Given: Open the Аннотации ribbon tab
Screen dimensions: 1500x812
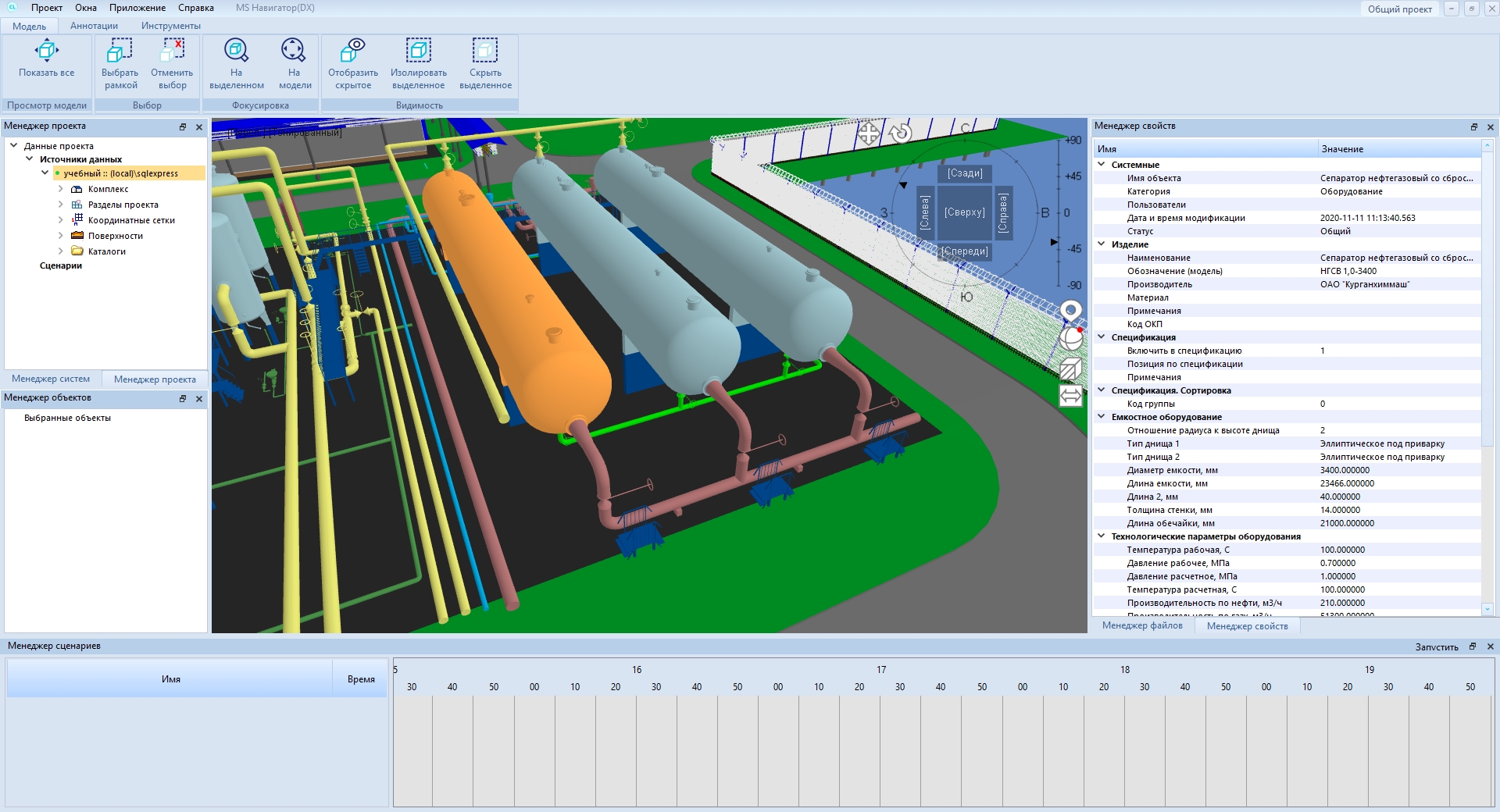Looking at the screenshot, I should 94,26.
